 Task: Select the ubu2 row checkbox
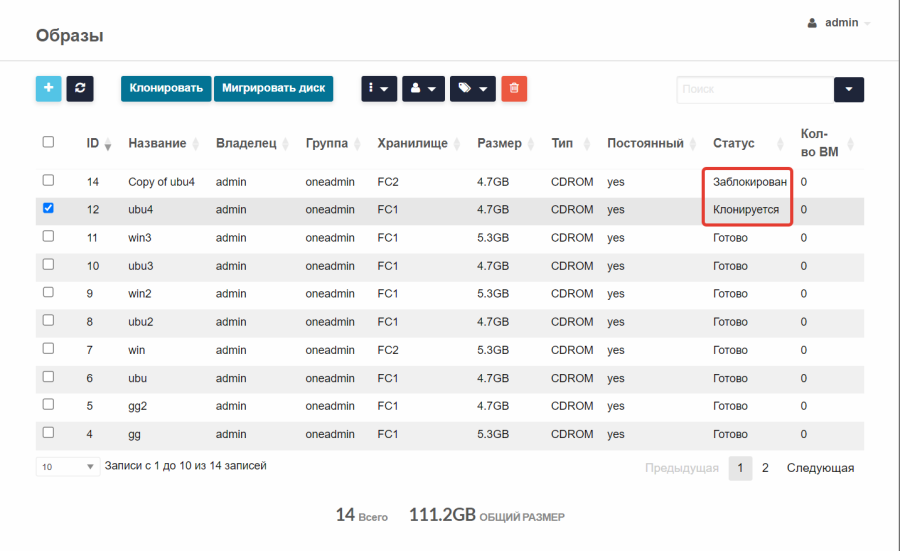click(x=48, y=320)
